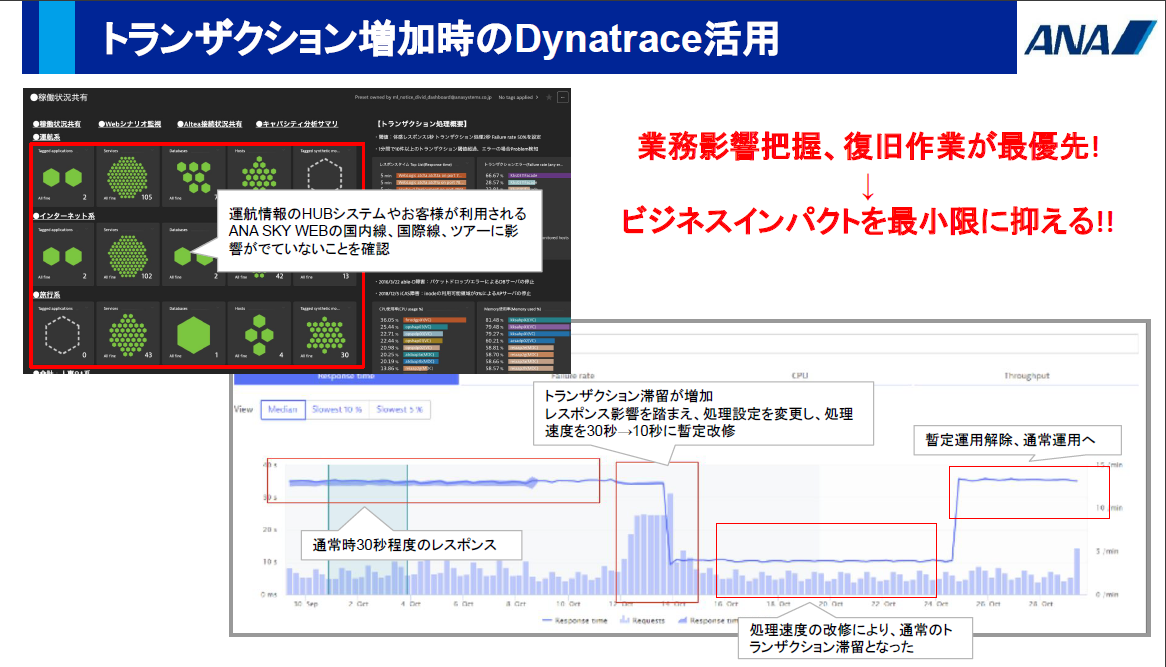
Task: Click the red text 業務影響把握、復旧作業が最優先!
Action: 868,147
